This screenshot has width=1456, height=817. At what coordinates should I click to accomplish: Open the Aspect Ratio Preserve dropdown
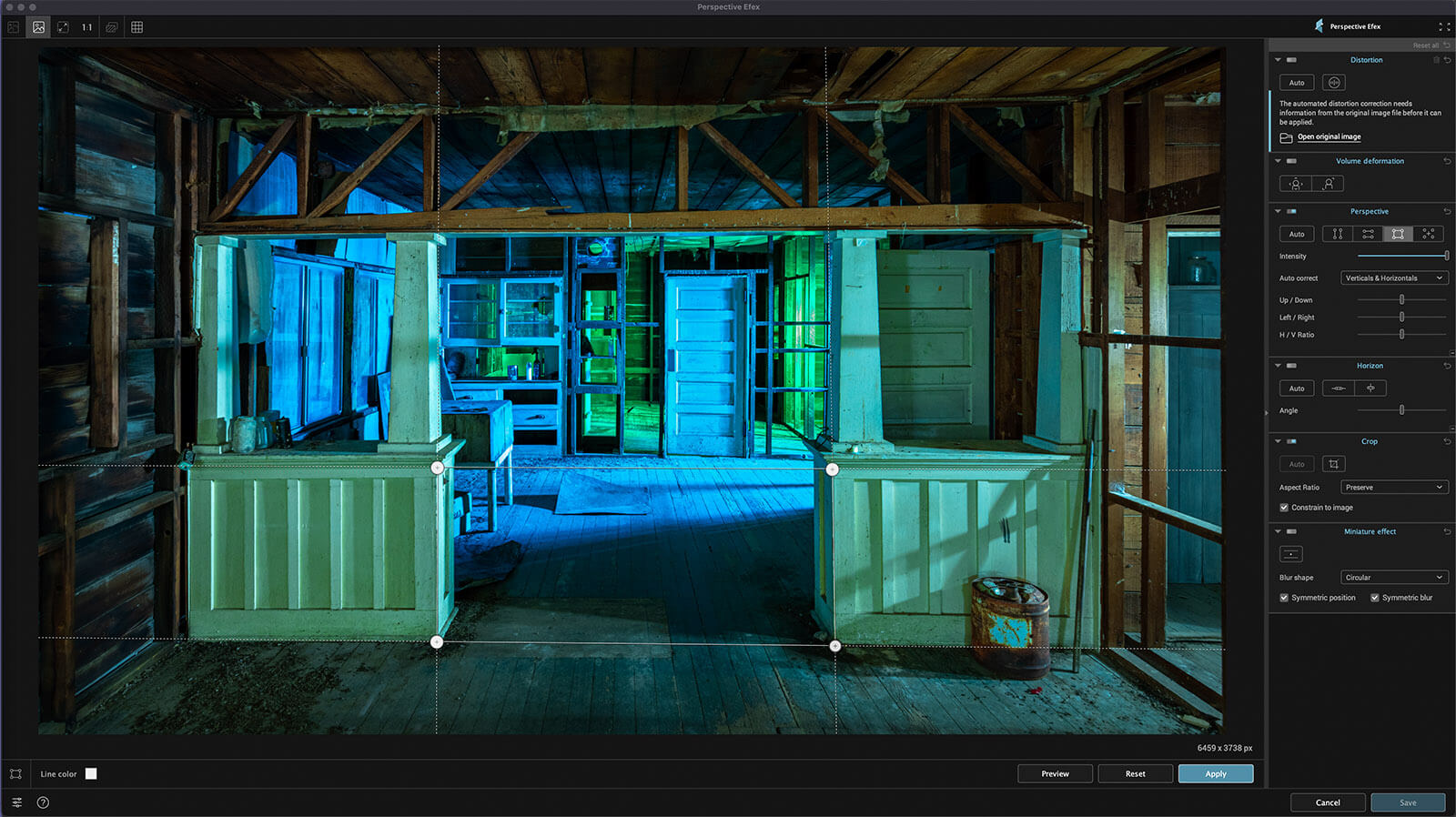coord(1393,488)
